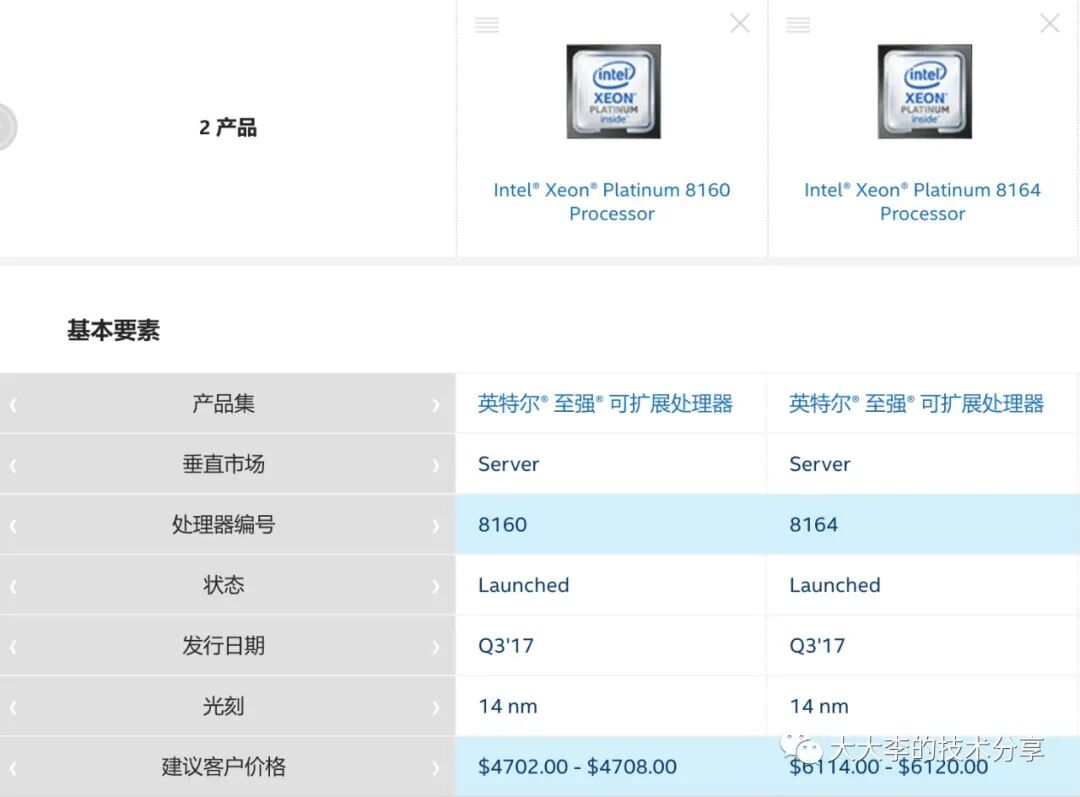
Task: Select the 处理器编号 row label
Action: coord(223,525)
